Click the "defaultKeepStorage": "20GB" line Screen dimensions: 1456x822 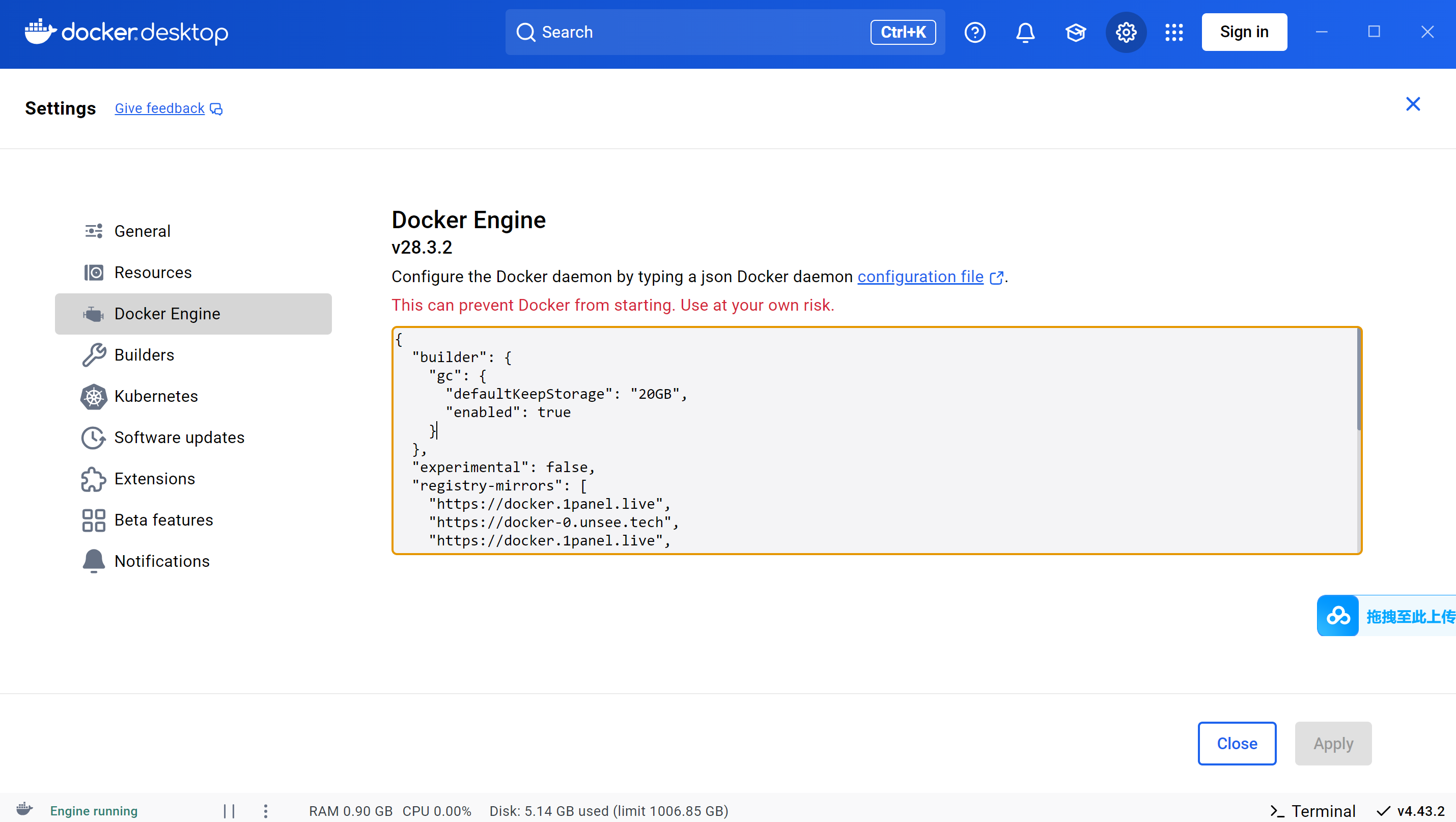(x=566, y=394)
